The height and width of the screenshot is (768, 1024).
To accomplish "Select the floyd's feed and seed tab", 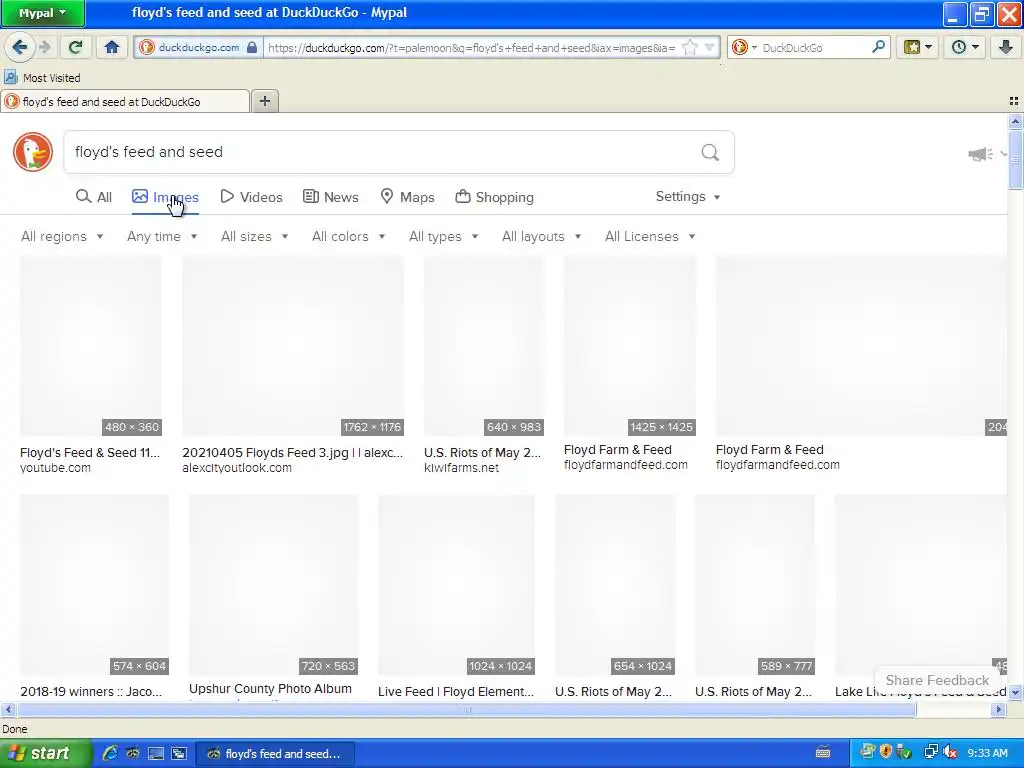I will pyautogui.click(x=125, y=101).
